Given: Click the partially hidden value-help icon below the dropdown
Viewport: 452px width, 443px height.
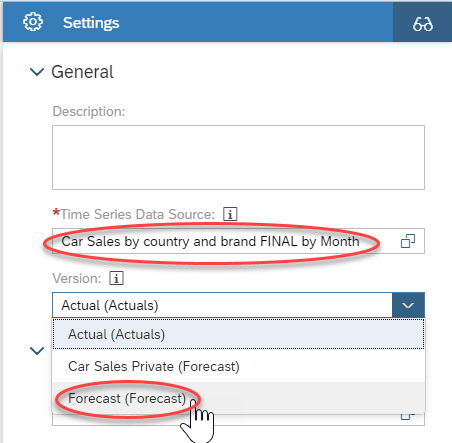Looking at the screenshot, I should [408, 416].
